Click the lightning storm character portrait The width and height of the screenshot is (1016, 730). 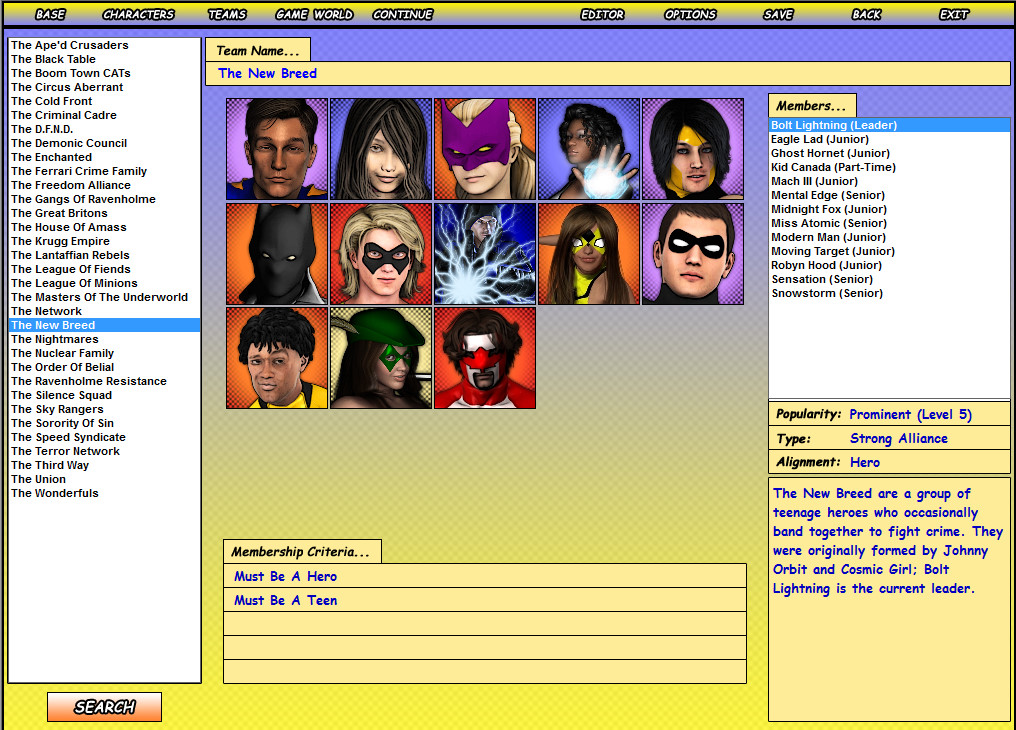click(x=485, y=253)
